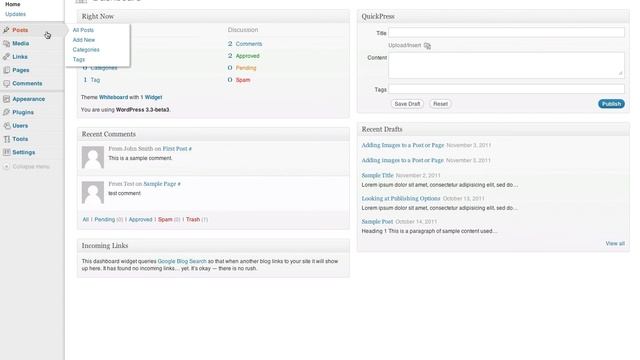Image resolution: width=640 pixels, height=360 pixels.
Task: Open the Pages menu label
Action: pyautogui.click(x=20, y=70)
